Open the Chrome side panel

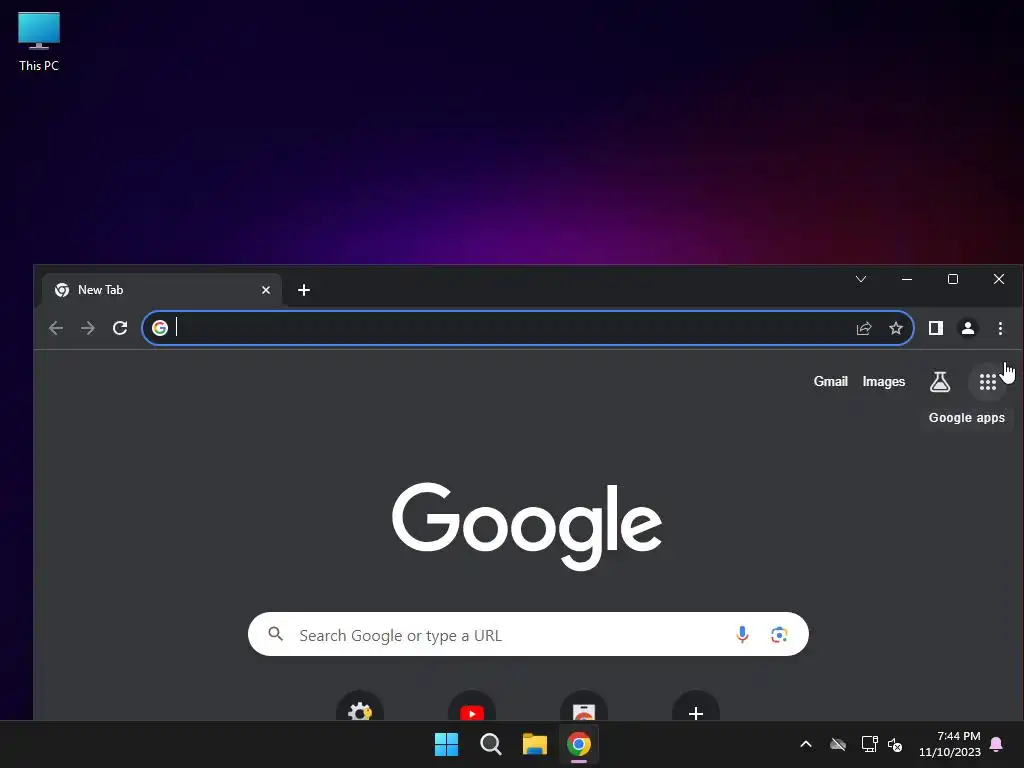pos(936,328)
